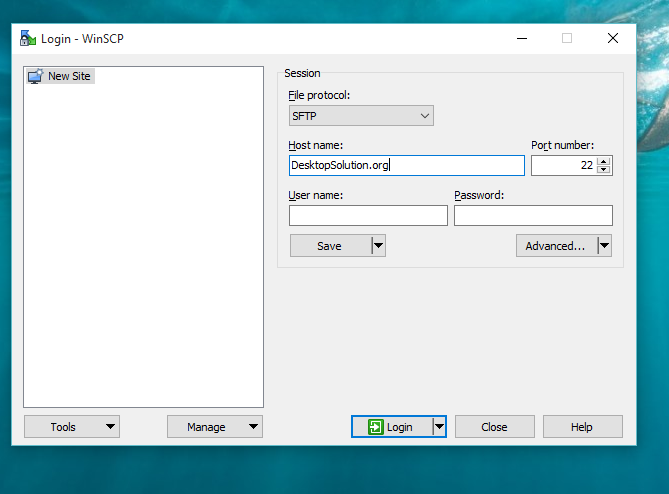Viewport: 669px width, 494px height.
Task: Click the Save button
Action: click(x=330, y=246)
